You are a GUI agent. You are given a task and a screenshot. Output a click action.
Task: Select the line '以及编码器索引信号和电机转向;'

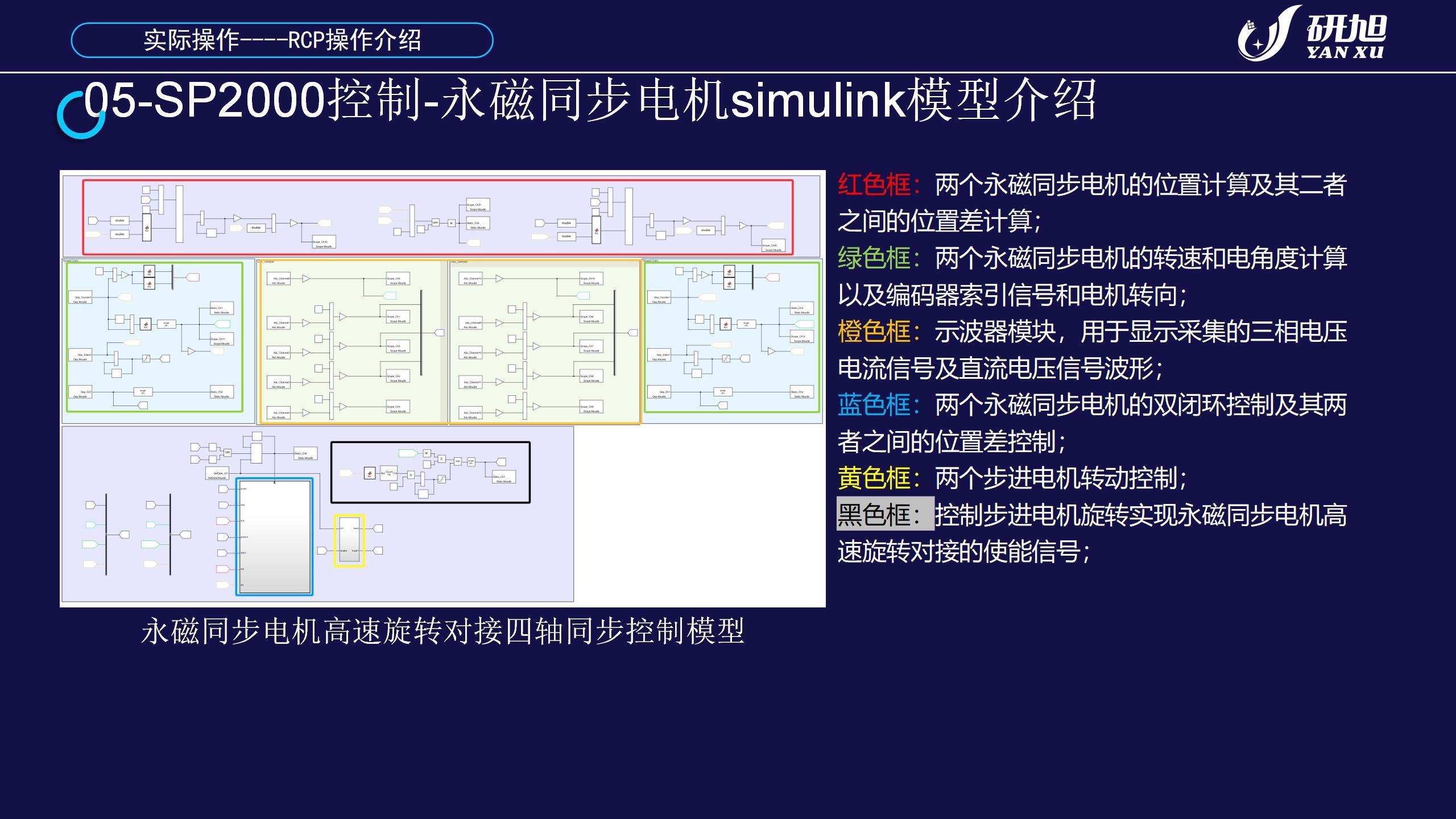[1012, 295]
